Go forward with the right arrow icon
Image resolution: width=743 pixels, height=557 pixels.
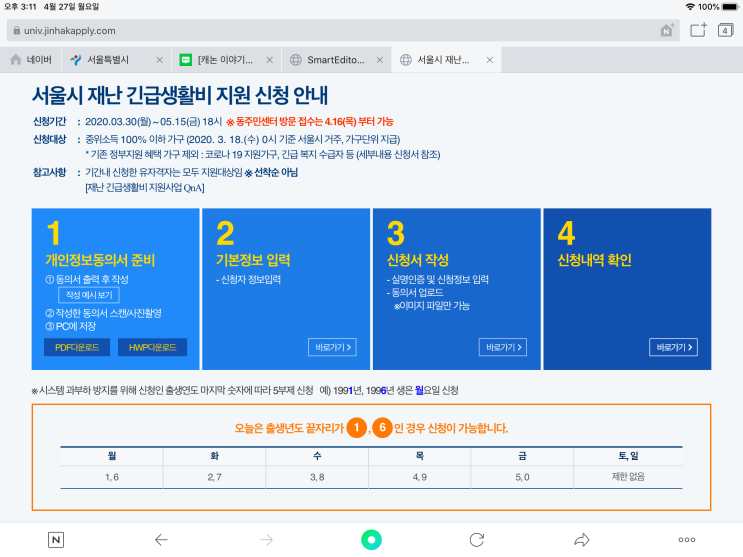click(x=267, y=539)
